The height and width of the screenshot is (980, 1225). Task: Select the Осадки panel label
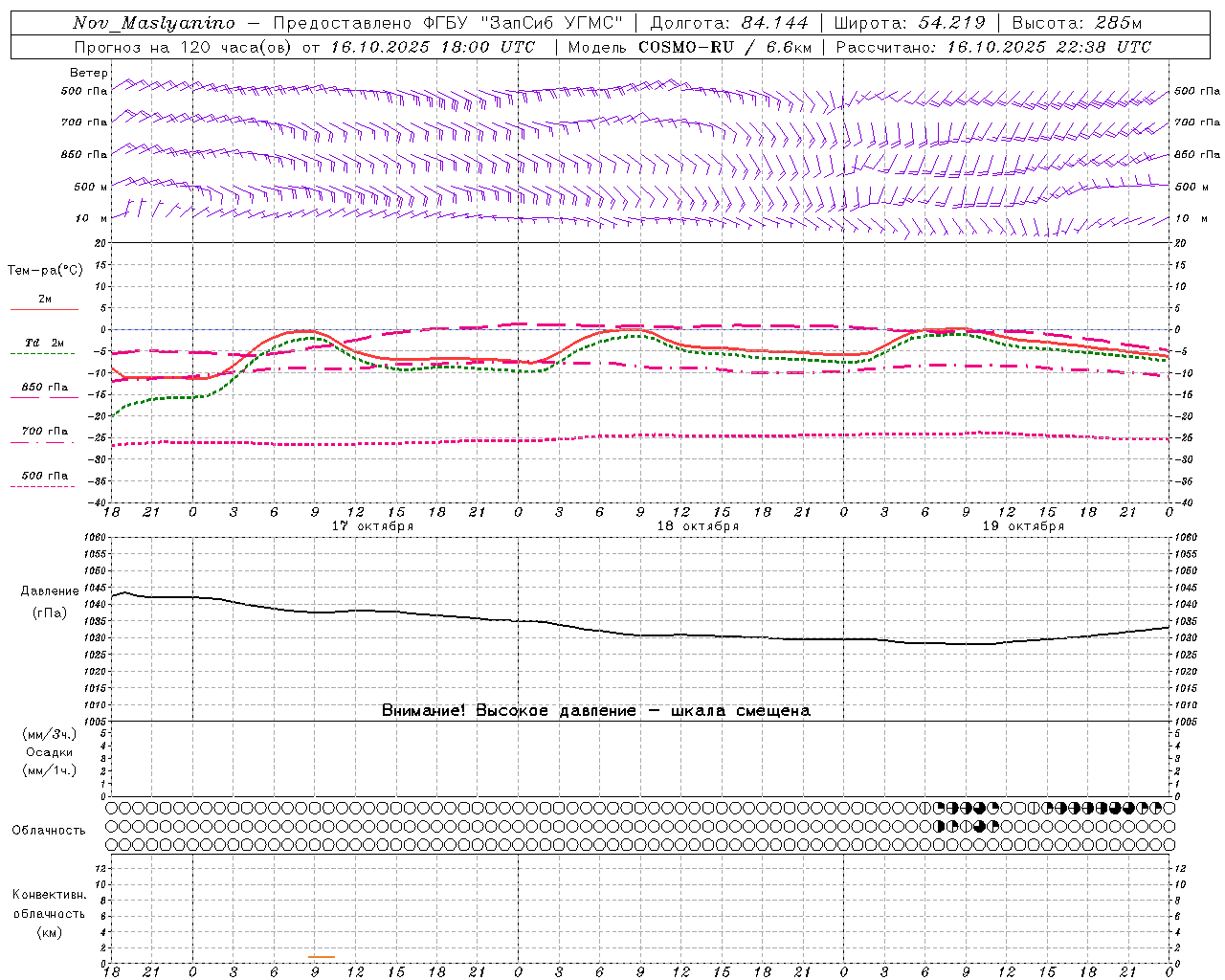click(x=51, y=753)
